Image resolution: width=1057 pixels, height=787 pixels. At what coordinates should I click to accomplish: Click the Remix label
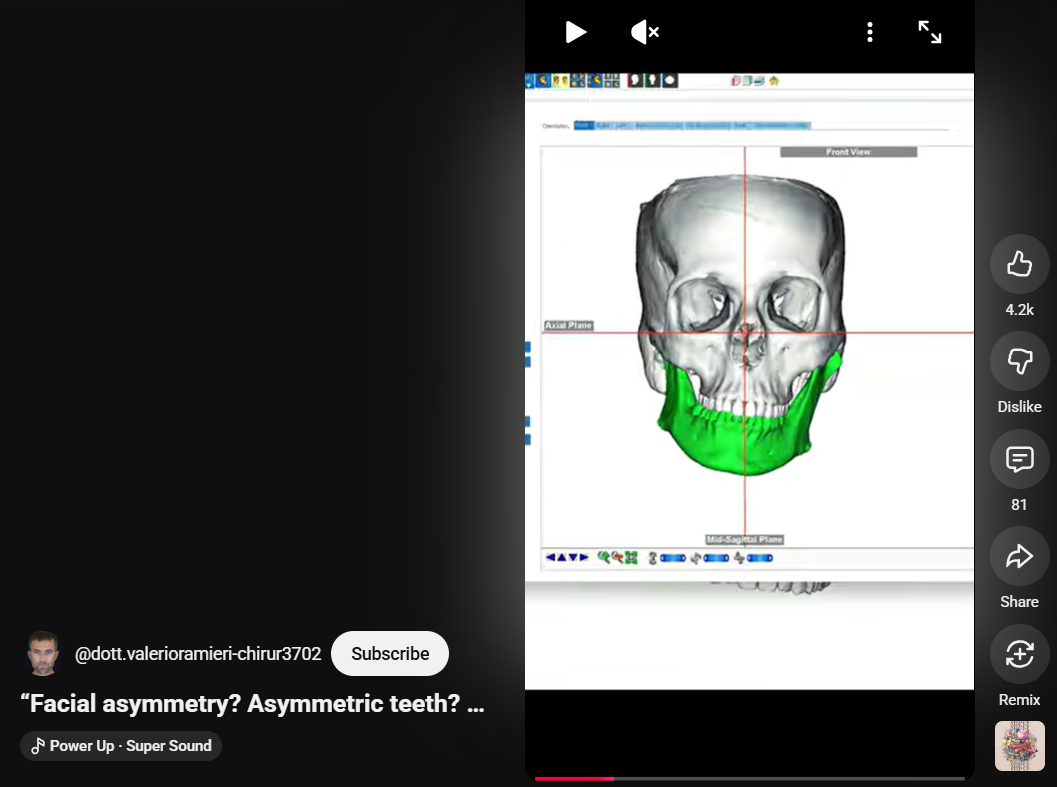click(1019, 699)
